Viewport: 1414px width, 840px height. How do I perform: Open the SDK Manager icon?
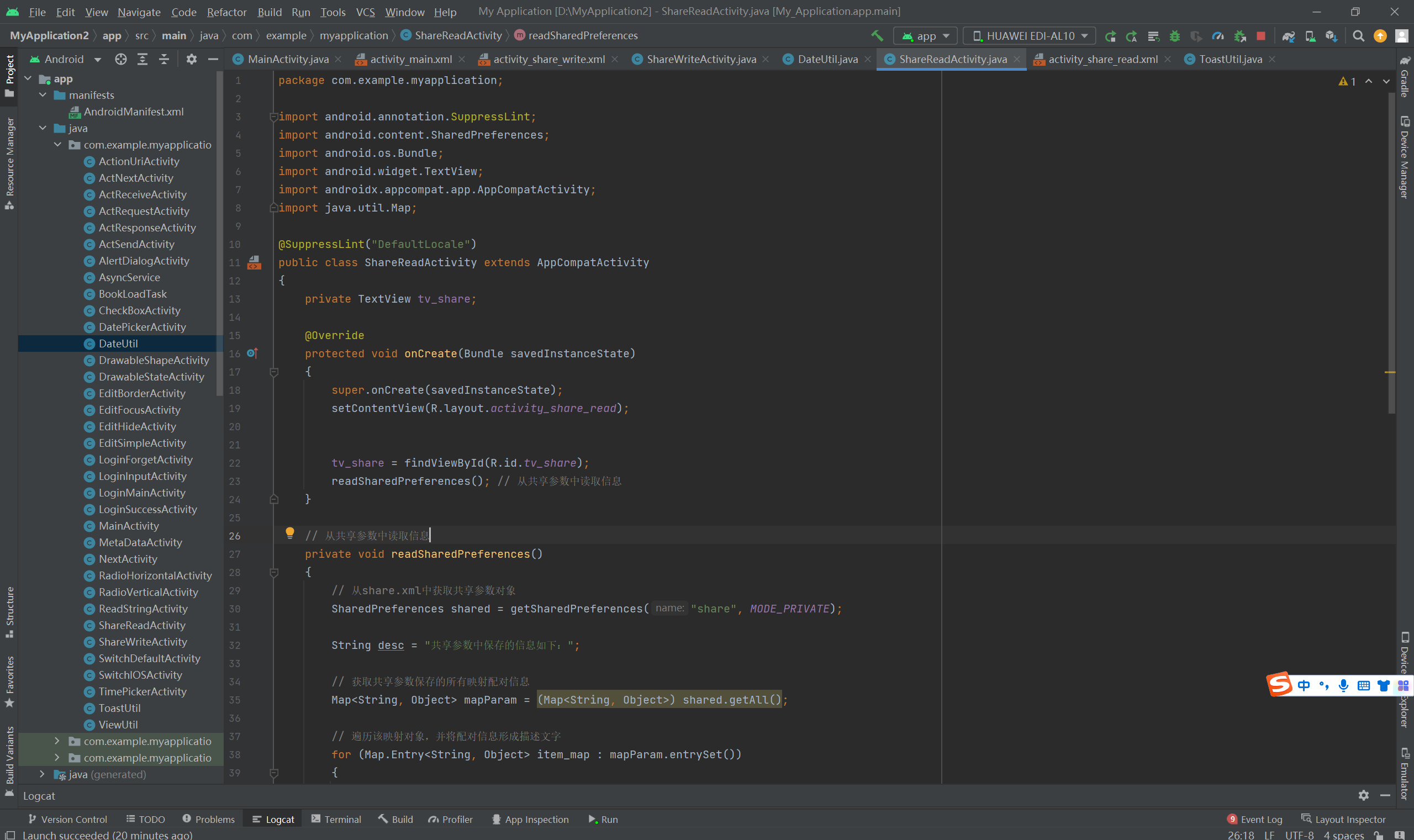tap(1331, 36)
